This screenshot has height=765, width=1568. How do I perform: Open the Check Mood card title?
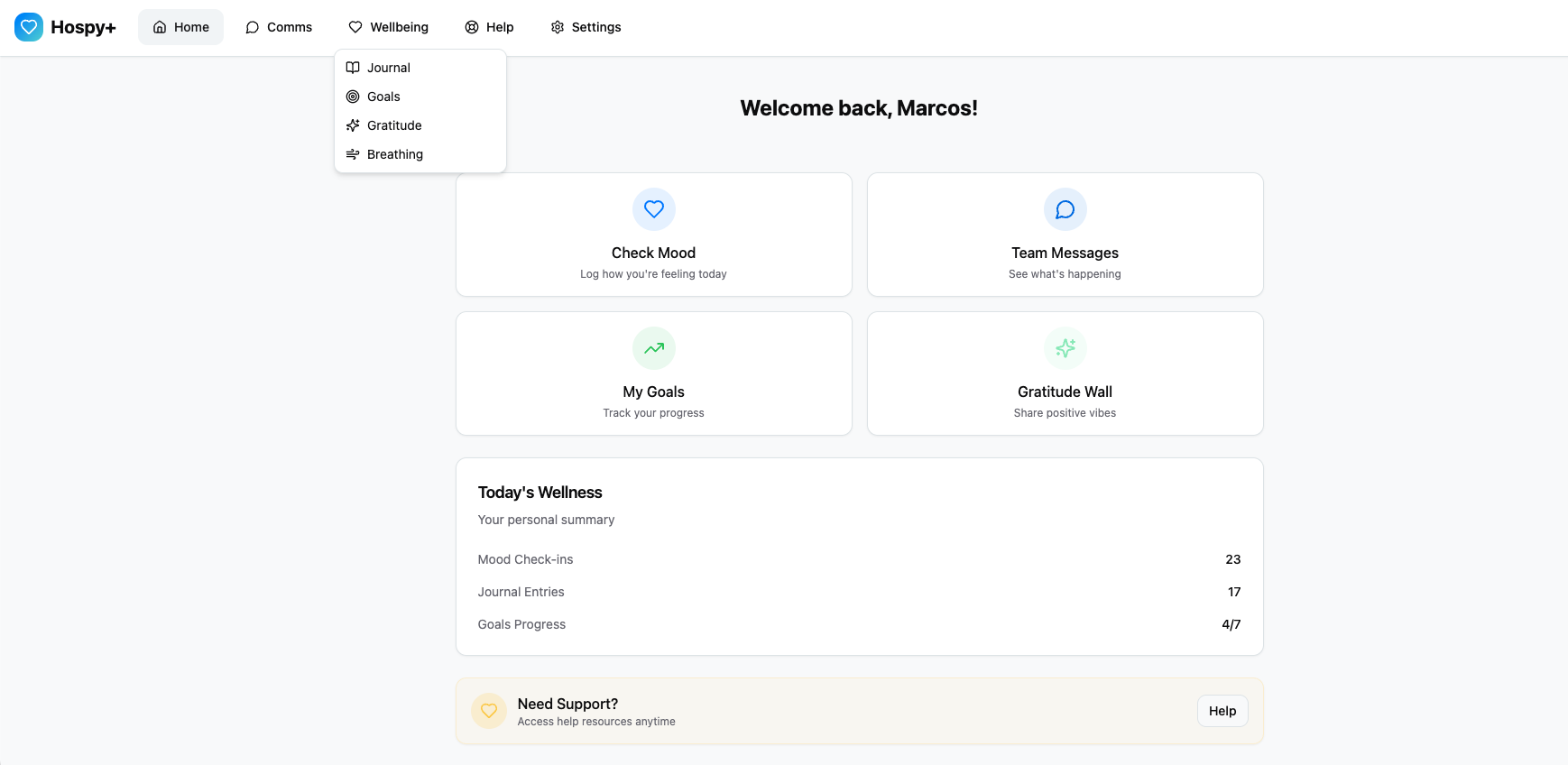pos(654,253)
